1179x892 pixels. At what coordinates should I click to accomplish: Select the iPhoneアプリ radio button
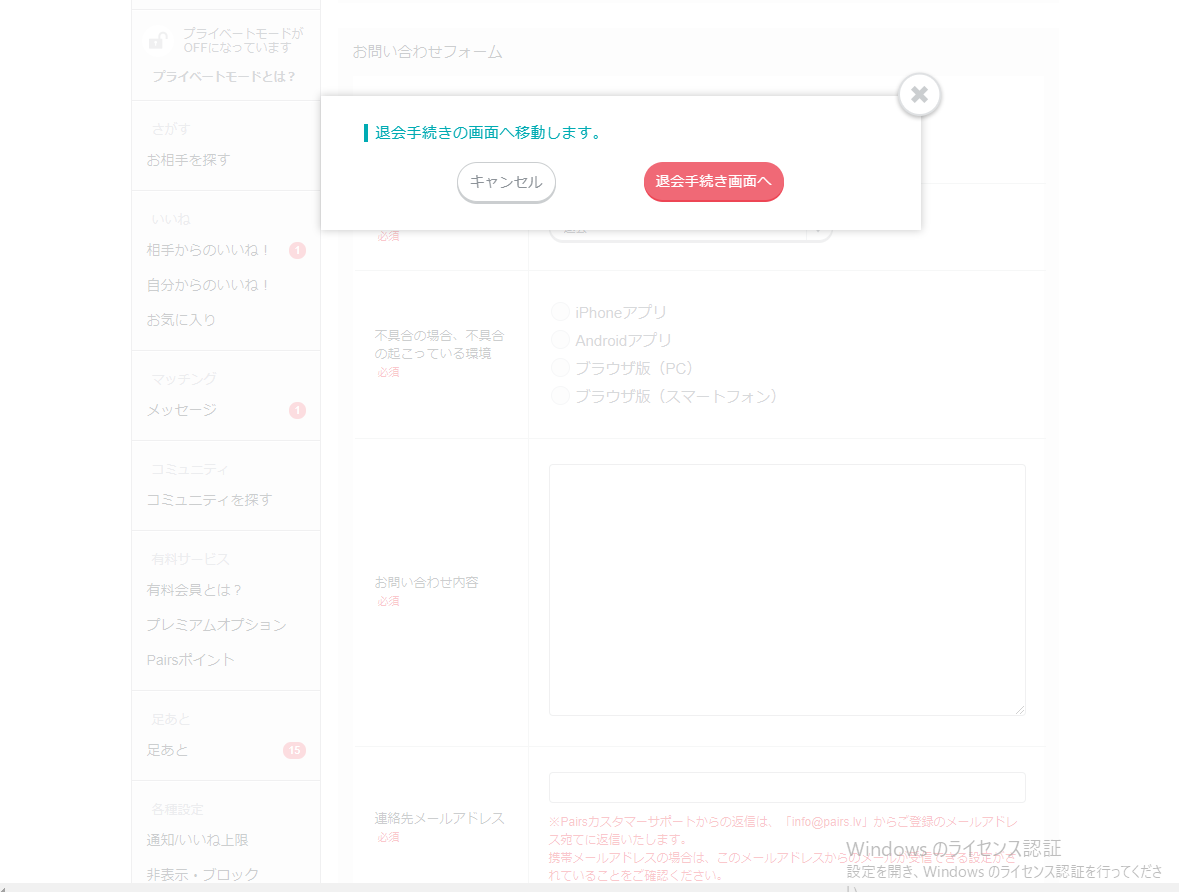coord(560,311)
